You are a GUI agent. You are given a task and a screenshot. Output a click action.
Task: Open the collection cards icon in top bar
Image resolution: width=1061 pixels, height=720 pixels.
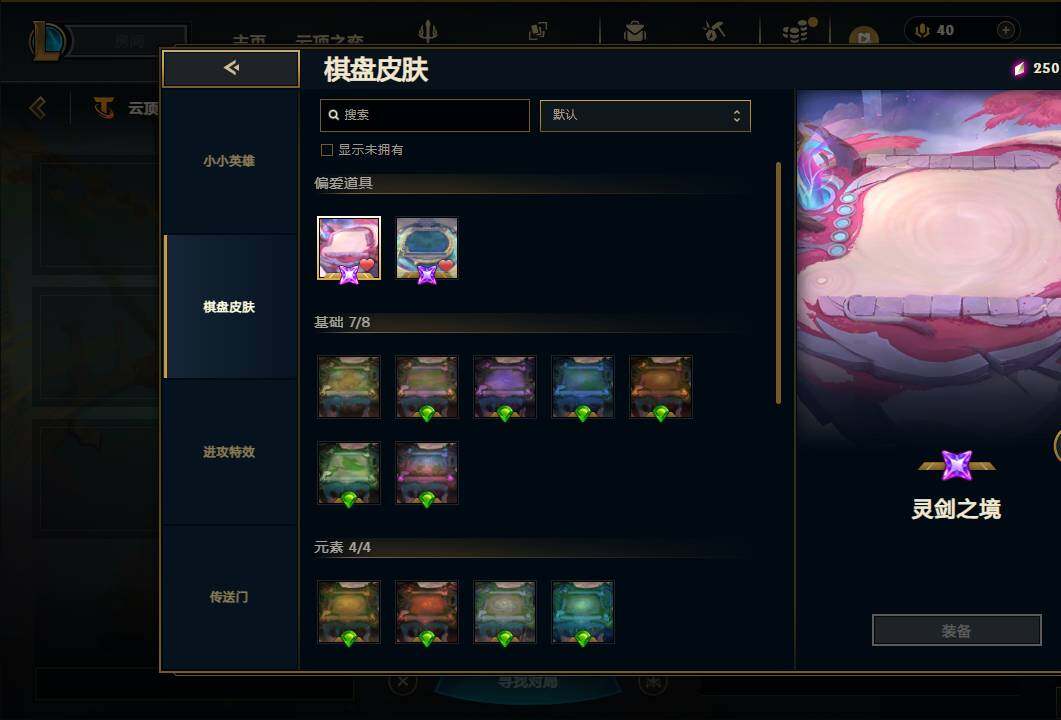[x=538, y=31]
